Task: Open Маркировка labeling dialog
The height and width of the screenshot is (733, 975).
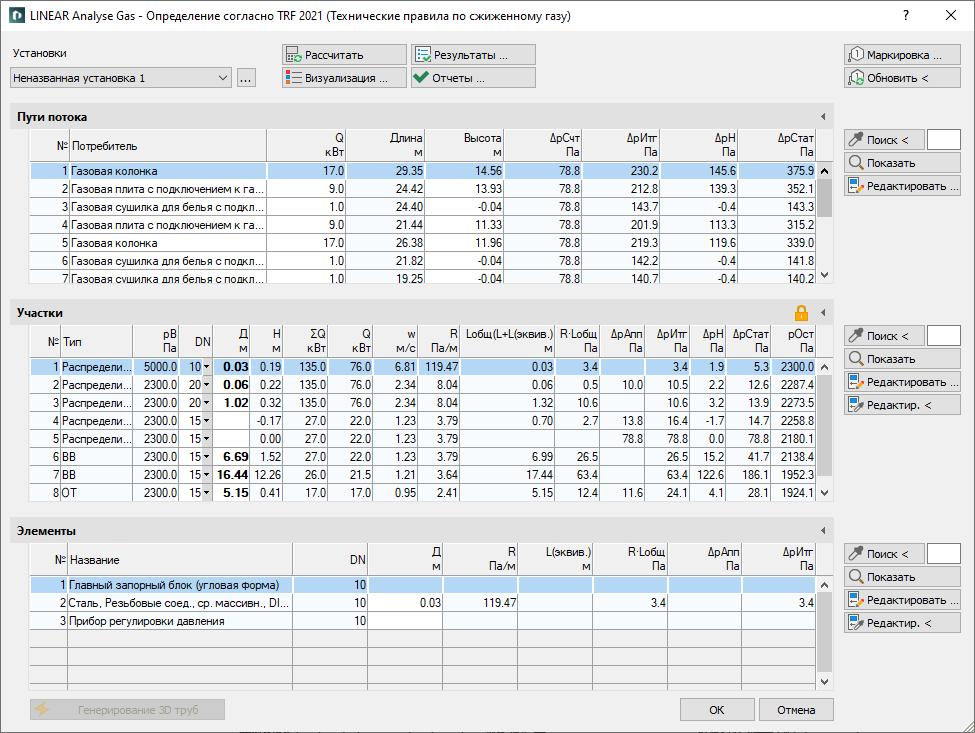Action: pyautogui.click(x=902, y=55)
